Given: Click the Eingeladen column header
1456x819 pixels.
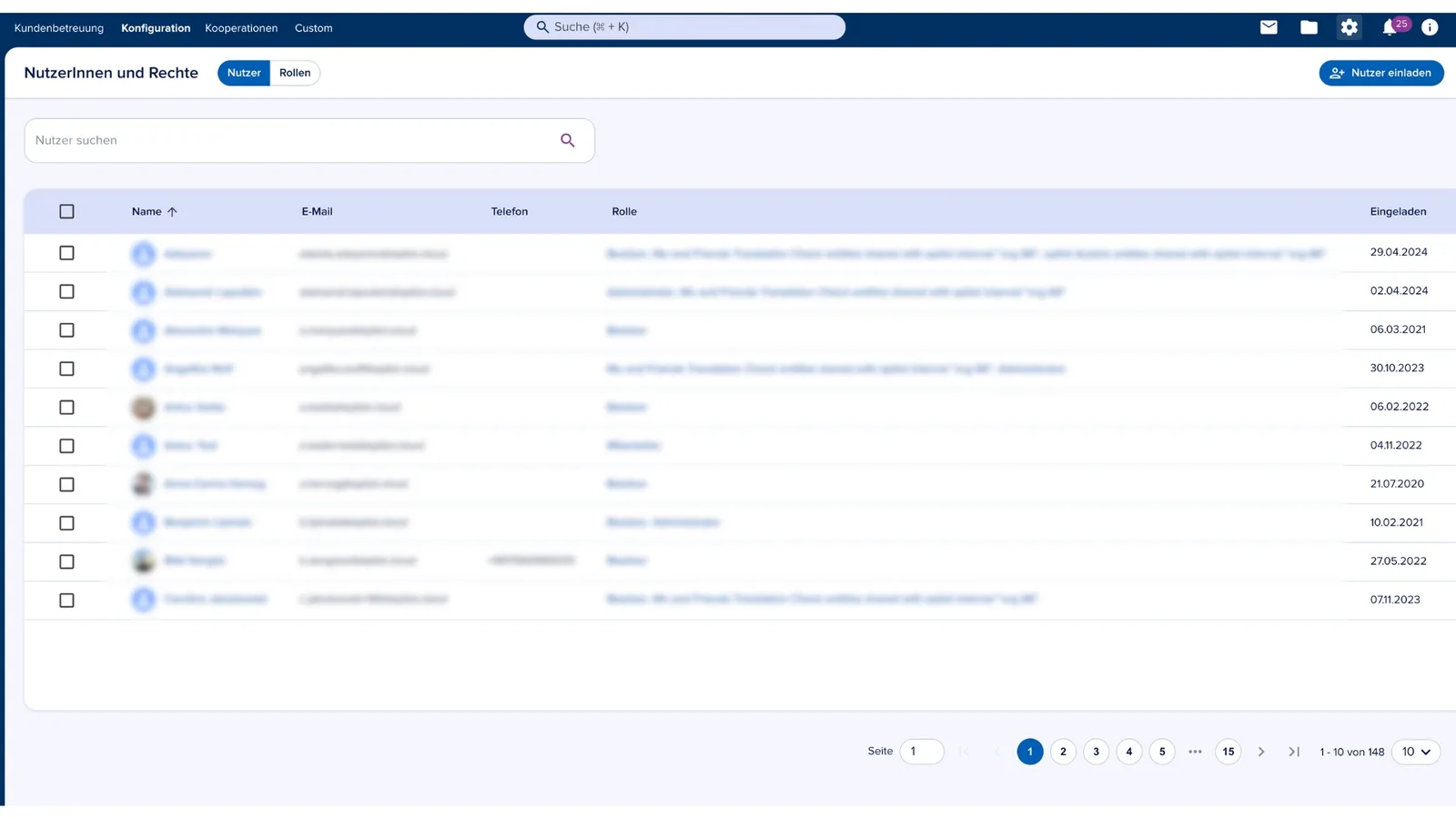Looking at the screenshot, I should (x=1399, y=212).
